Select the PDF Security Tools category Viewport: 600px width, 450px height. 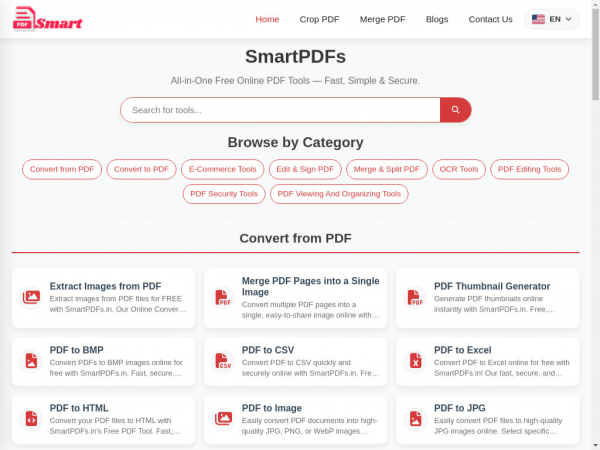pyautogui.click(x=224, y=194)
